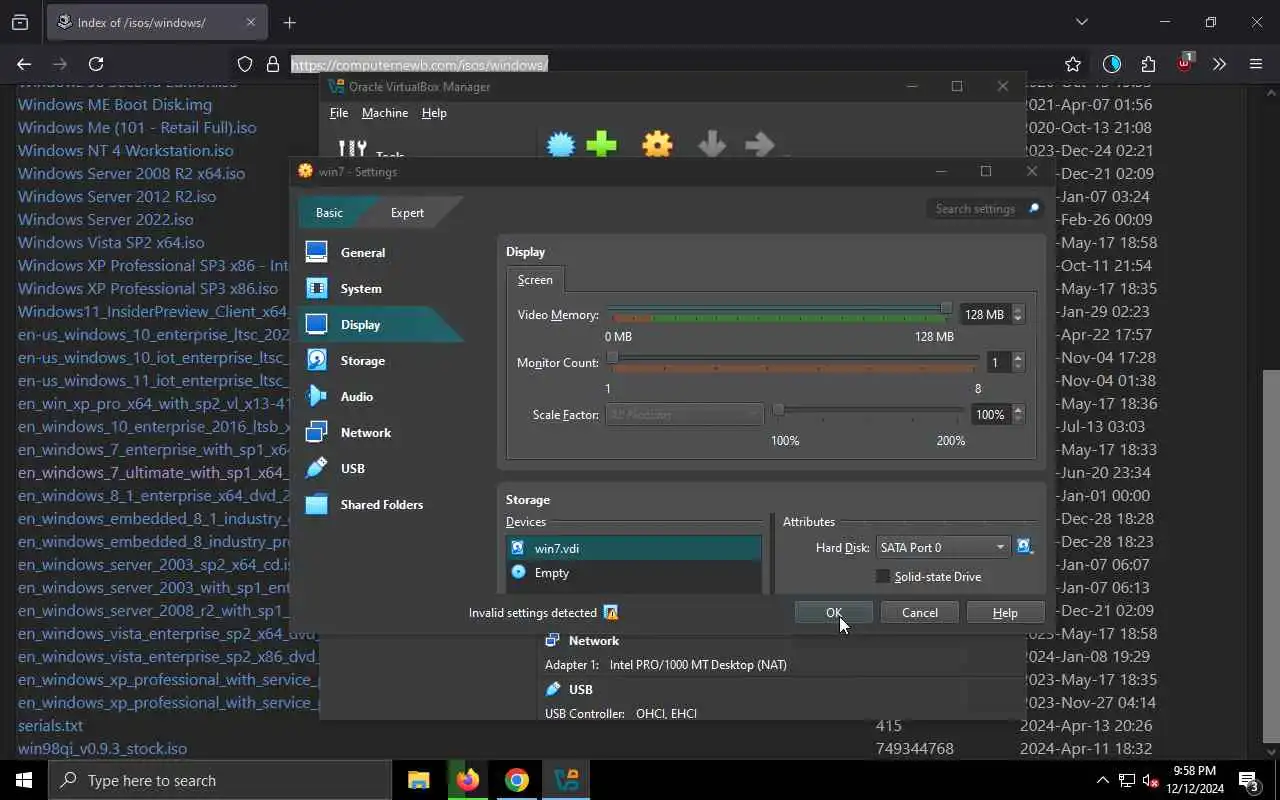Select the Screen tab in Display

point(535,280)
